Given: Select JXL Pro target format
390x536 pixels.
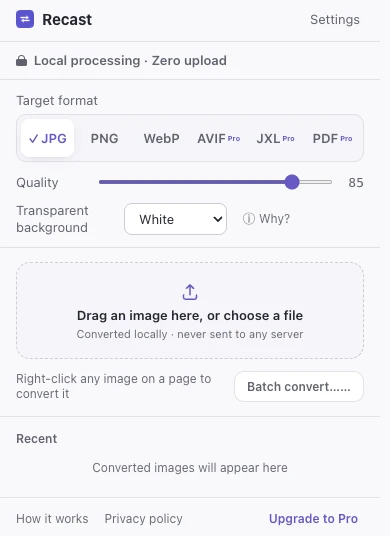Looking at the screenshot, I should pos(275,138).
